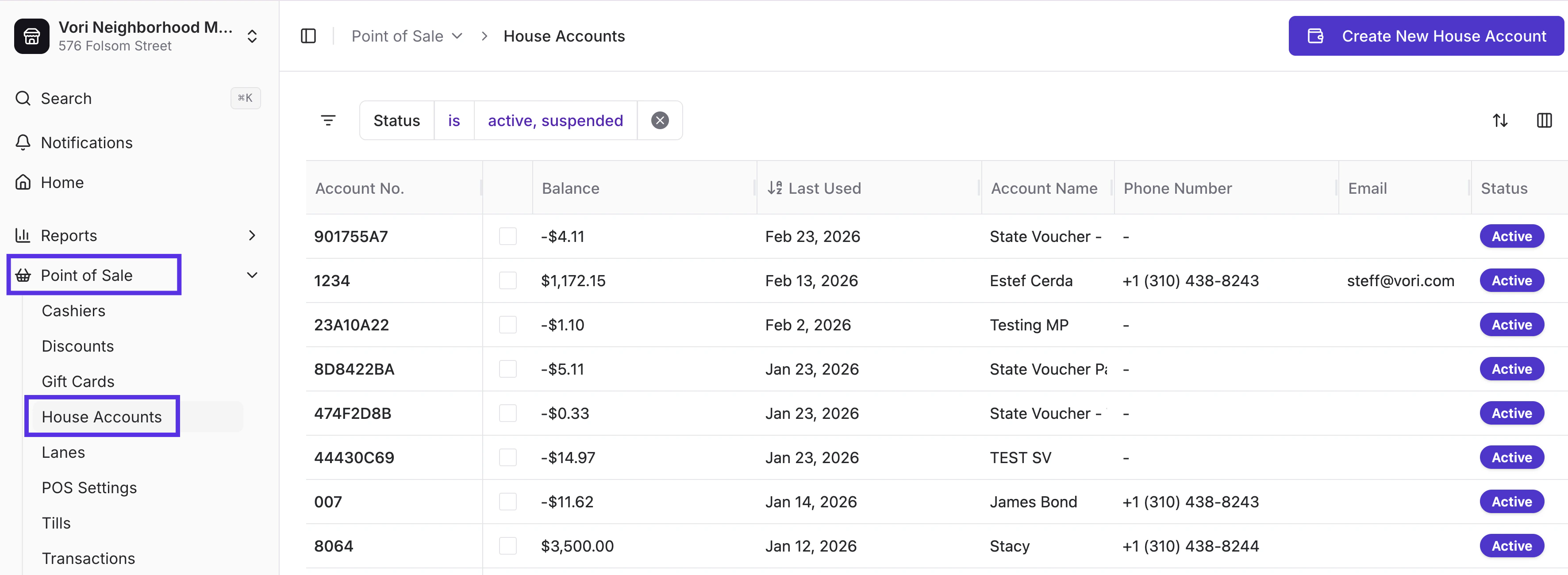Navigate to Transactions in sidebar
Image resolution: width=1568 pixels, height=575 pixels.
[88, 559]
